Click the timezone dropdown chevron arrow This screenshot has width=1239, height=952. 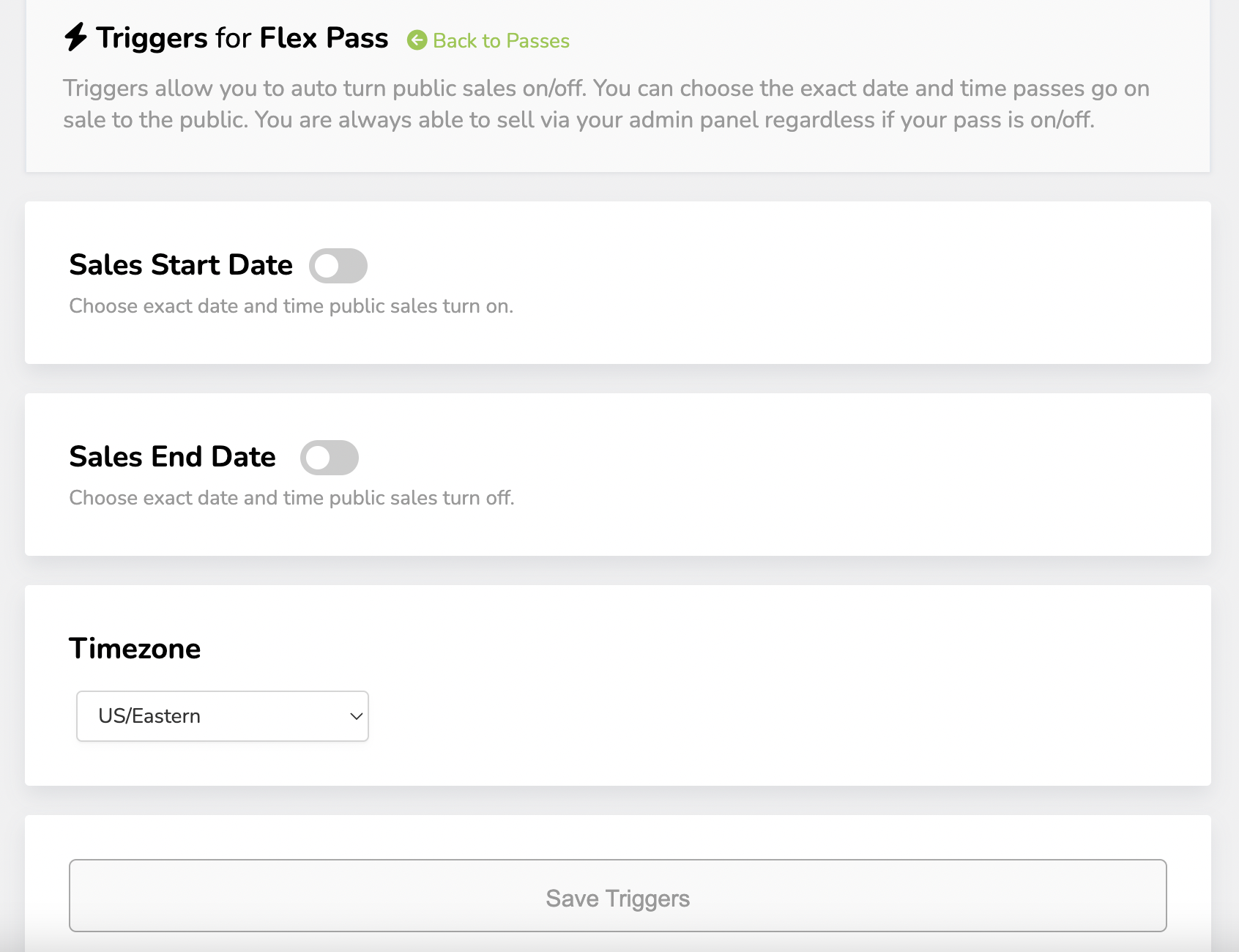356,716
